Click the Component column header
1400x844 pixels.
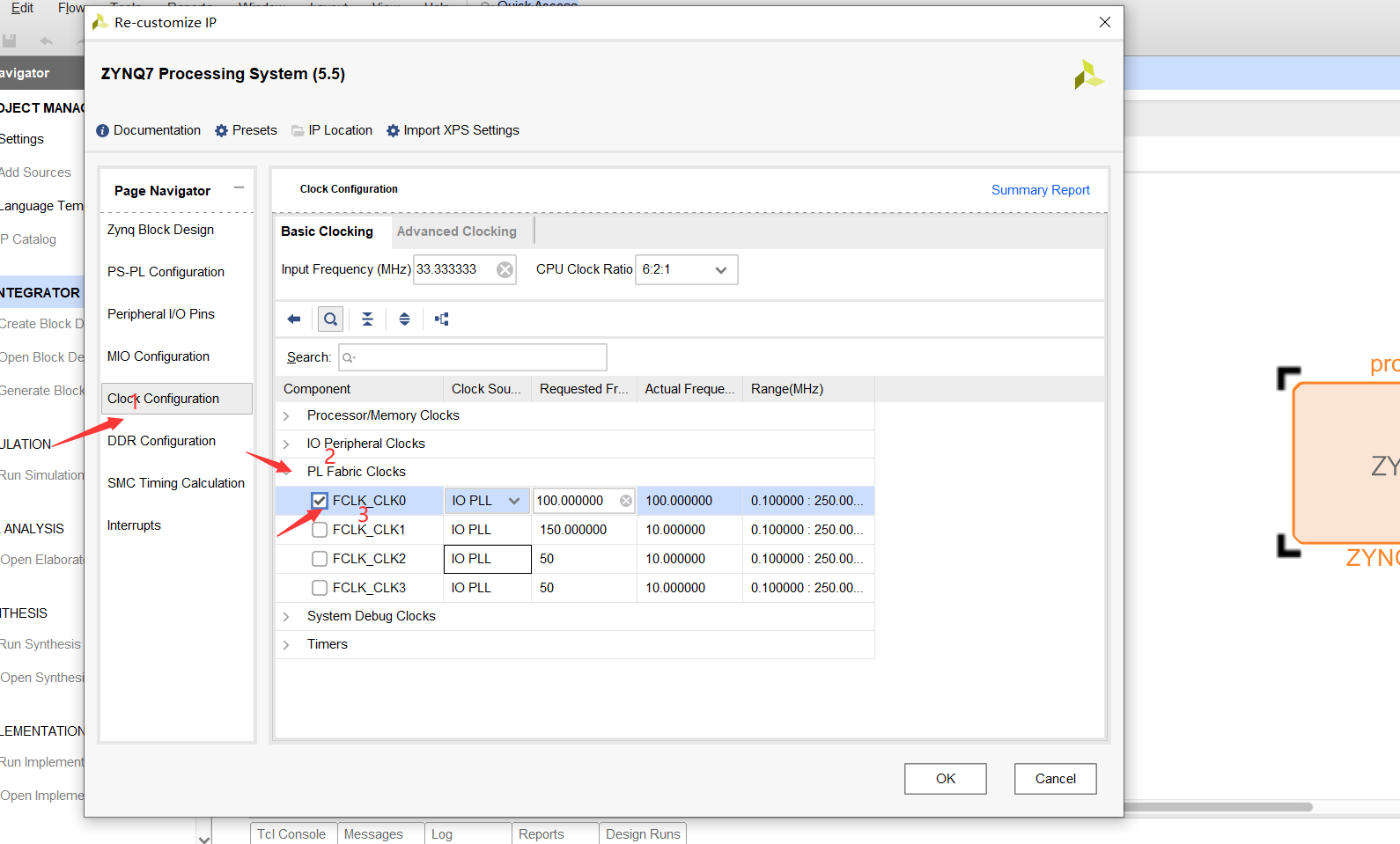(x=359, y=389)
